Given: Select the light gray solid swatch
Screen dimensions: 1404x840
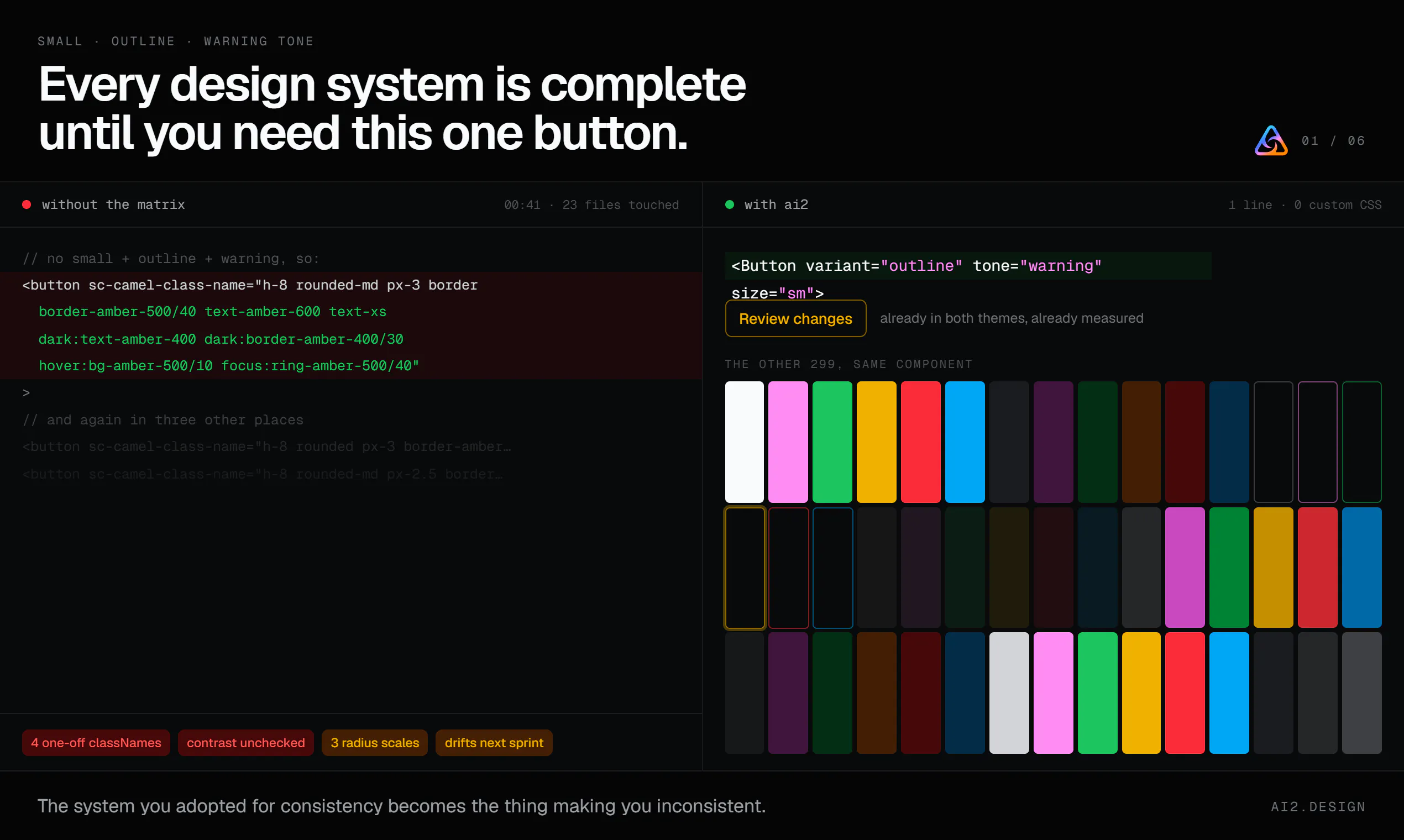Looking at the screenshot, I should click(x=1009, y=693).
